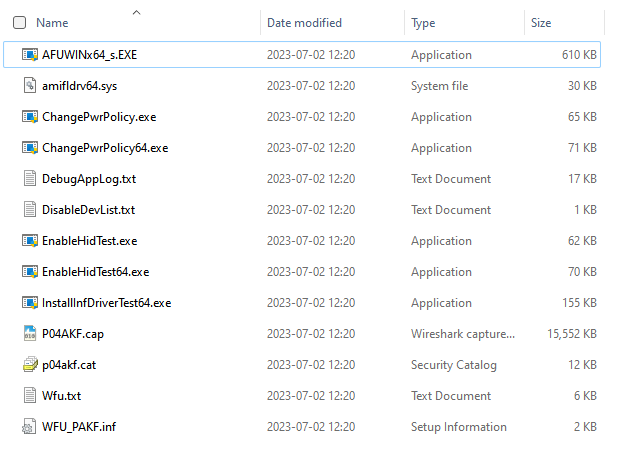The width and height of the screenshot is (641, 449).
Task: Sort files by the Name column header
Action: point(52,22)
